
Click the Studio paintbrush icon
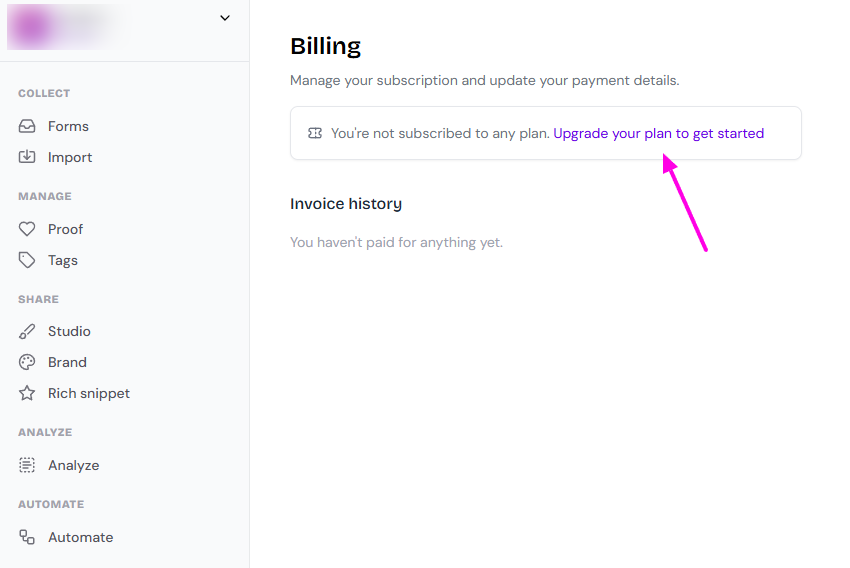click(x=27, y=331)
